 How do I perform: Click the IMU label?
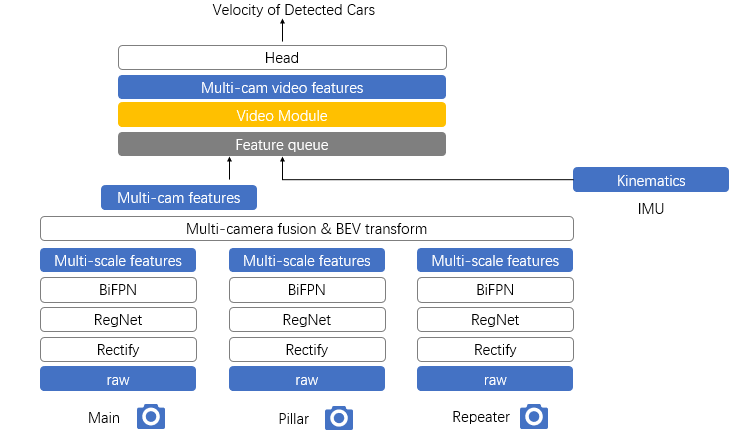pos(650,210)
